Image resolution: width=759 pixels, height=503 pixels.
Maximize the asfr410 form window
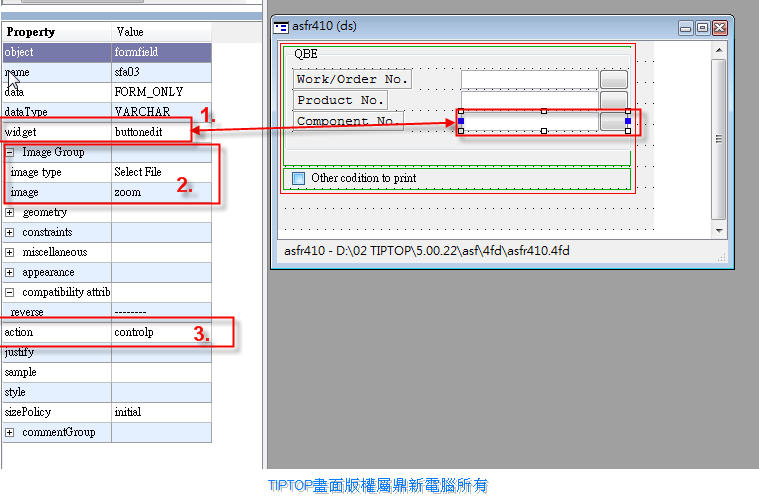(702, 28)
